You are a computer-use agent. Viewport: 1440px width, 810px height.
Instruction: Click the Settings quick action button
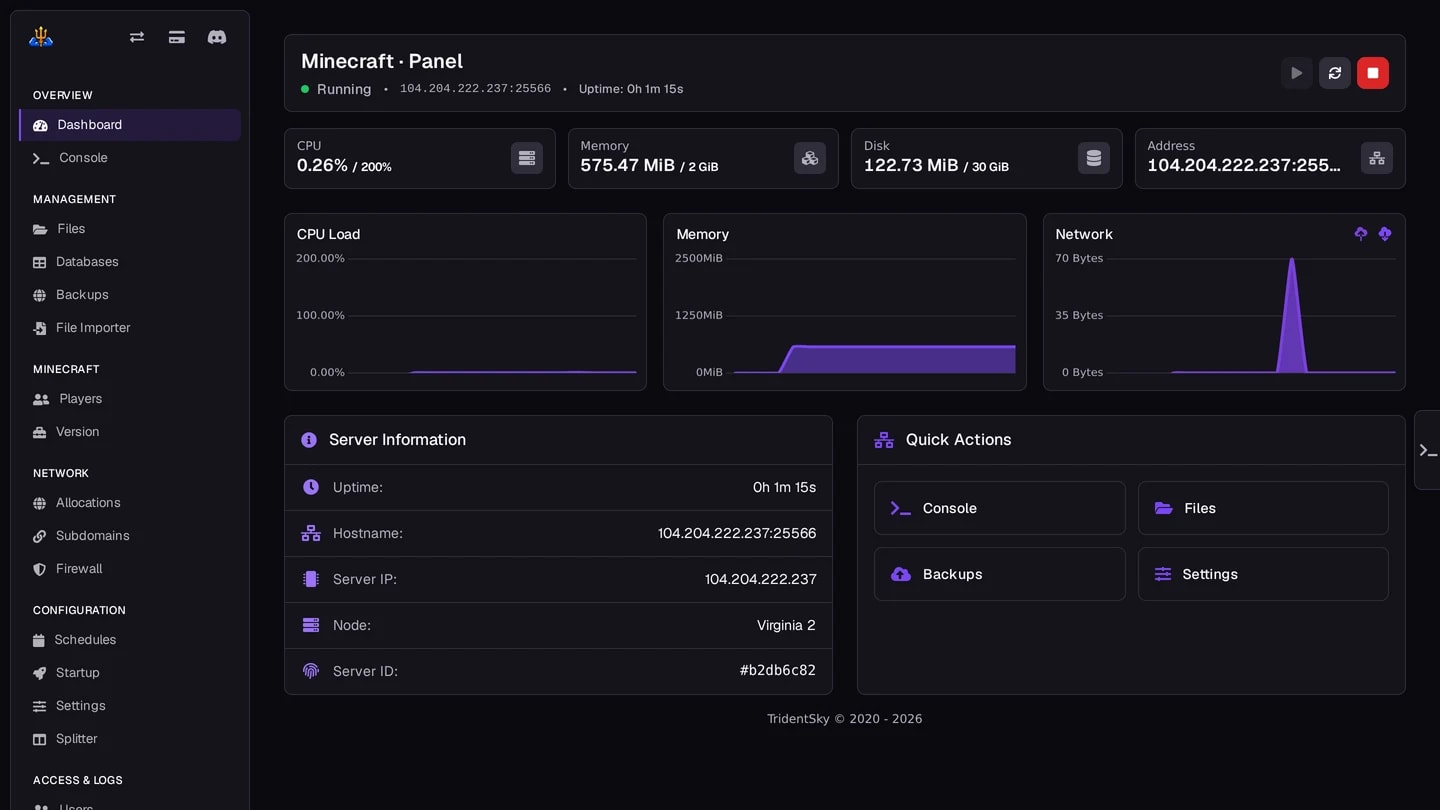pos(1263,574)
